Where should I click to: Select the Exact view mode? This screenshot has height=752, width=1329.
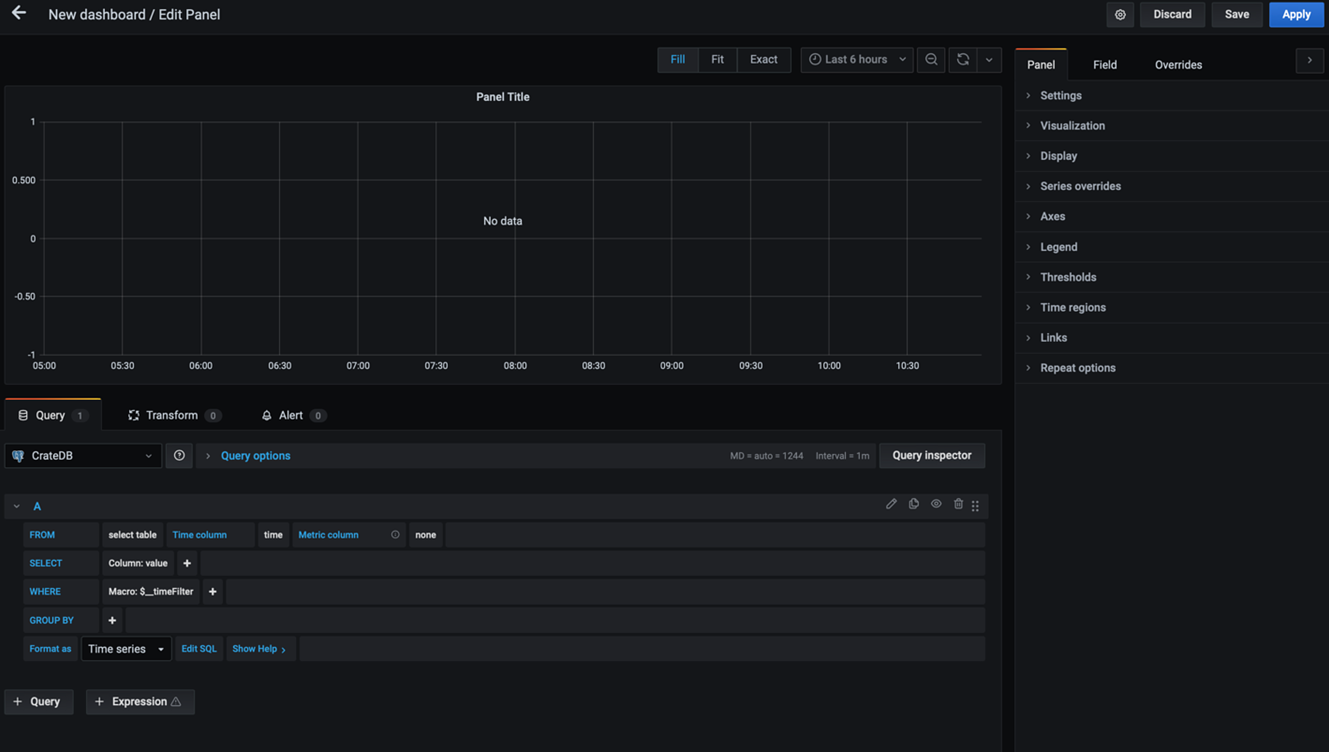tap(764, 60)
